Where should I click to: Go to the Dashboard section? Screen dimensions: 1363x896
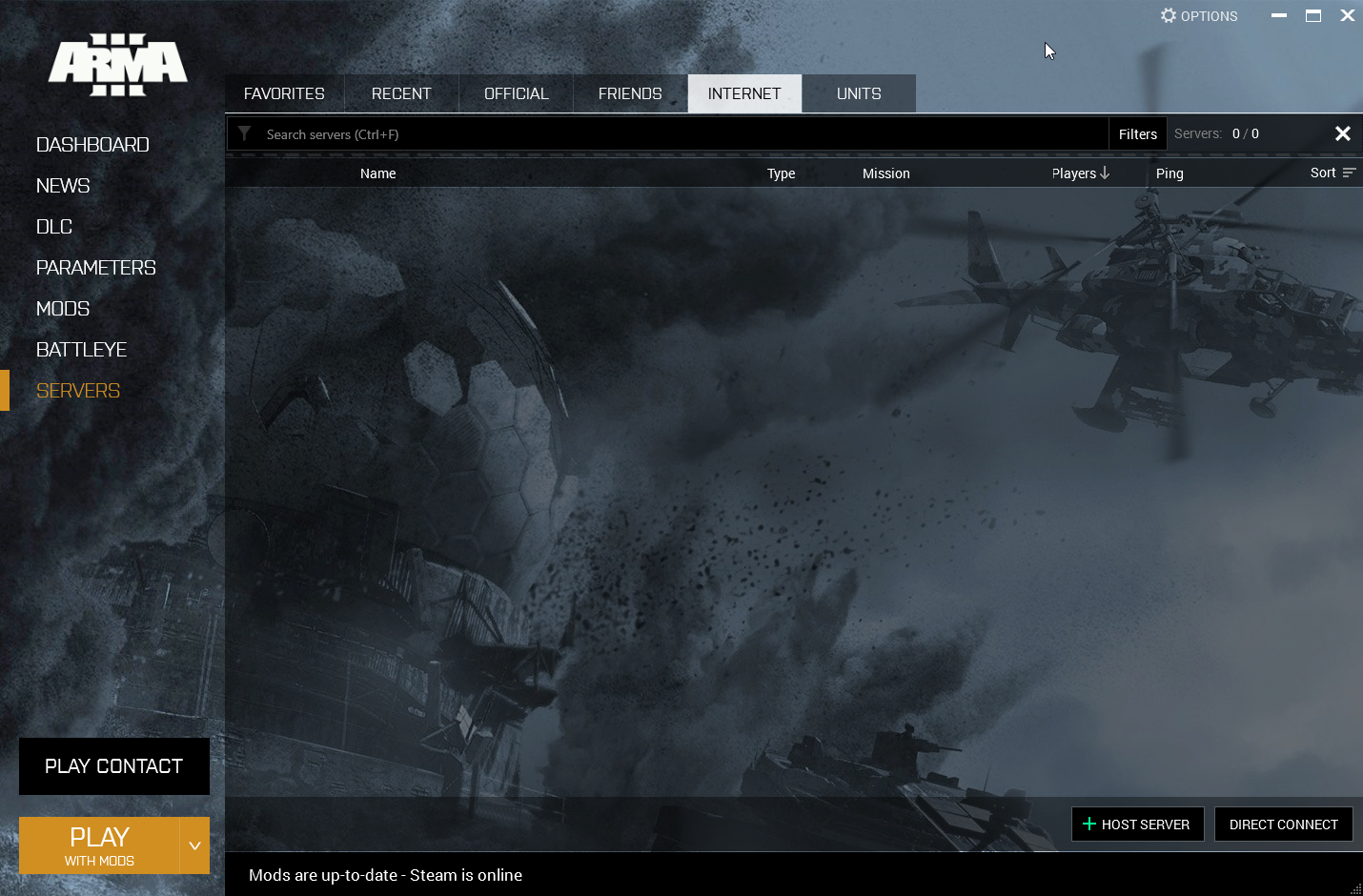92,145
